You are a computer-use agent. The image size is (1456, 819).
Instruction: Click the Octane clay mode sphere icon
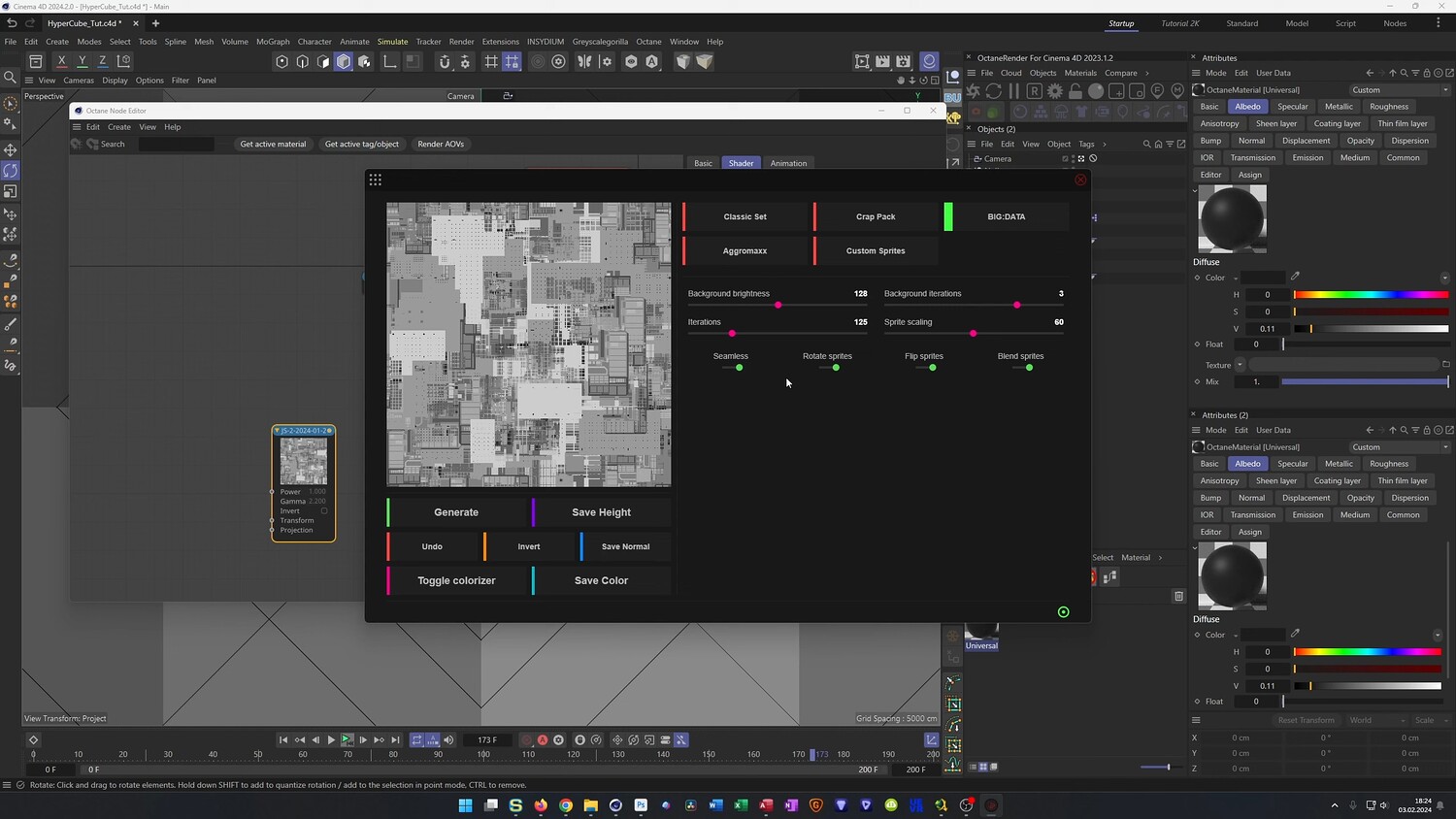tap(1096, 90)
